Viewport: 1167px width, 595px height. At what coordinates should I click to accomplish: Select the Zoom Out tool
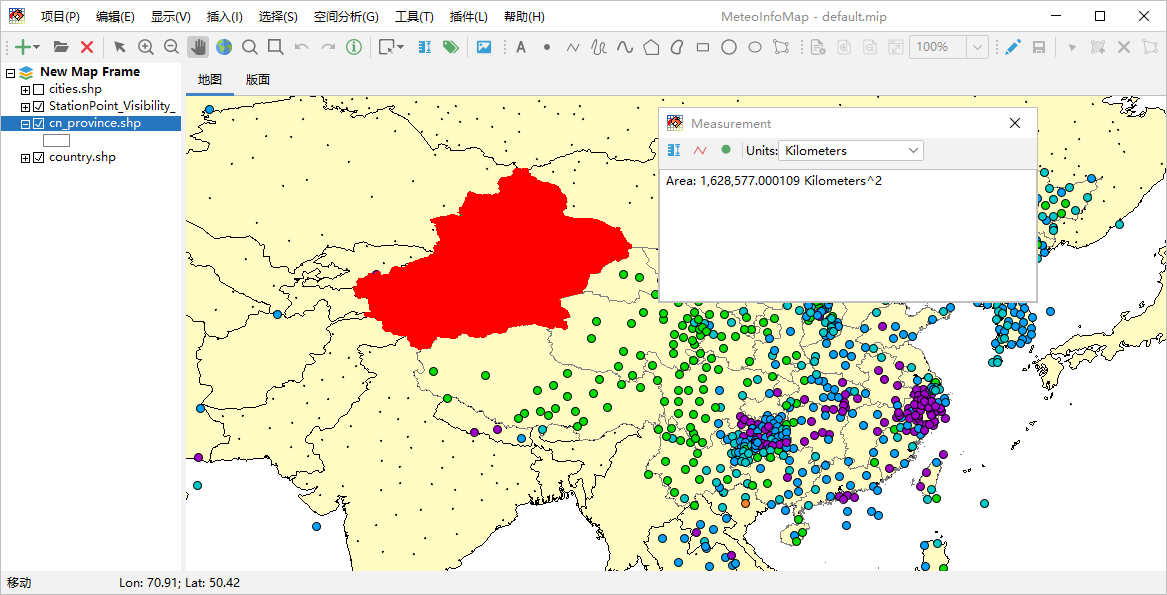[171, 47]
